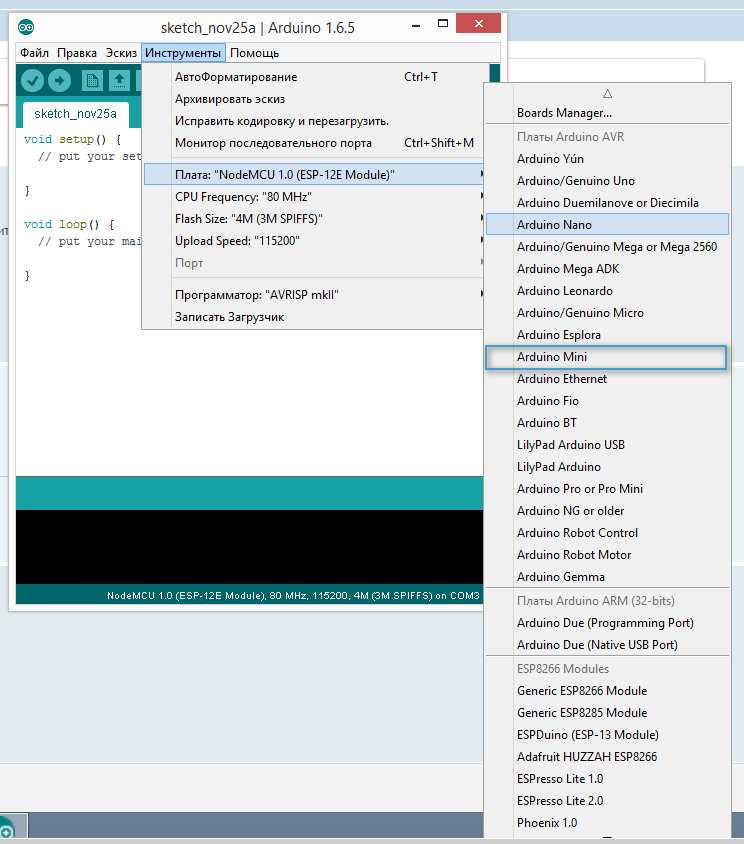Screen dimensions: 744x844
Task: Select Arduino Esplora board
Action: coord(607,335)
